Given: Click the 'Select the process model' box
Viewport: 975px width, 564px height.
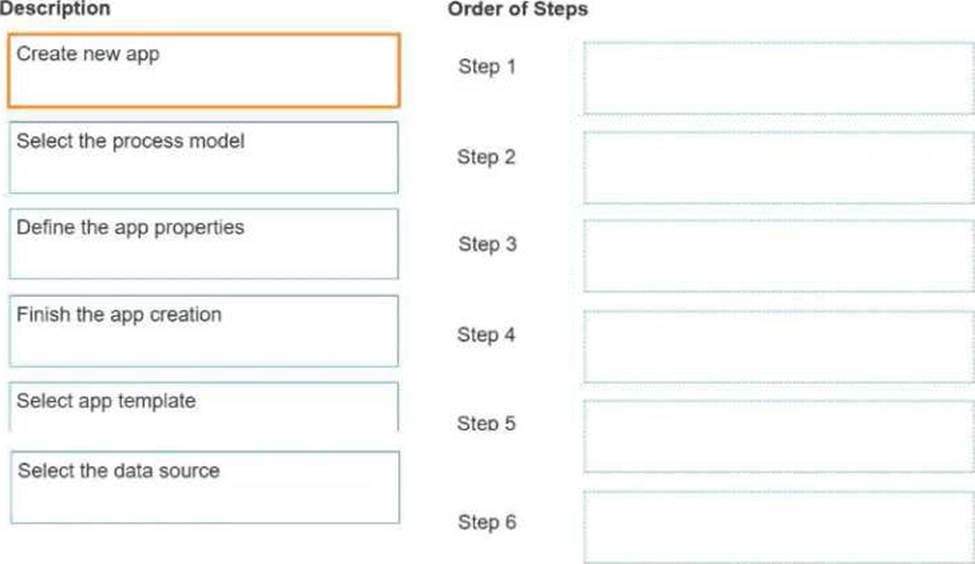Looking at the screenshot, I should [x=203, y=157].
